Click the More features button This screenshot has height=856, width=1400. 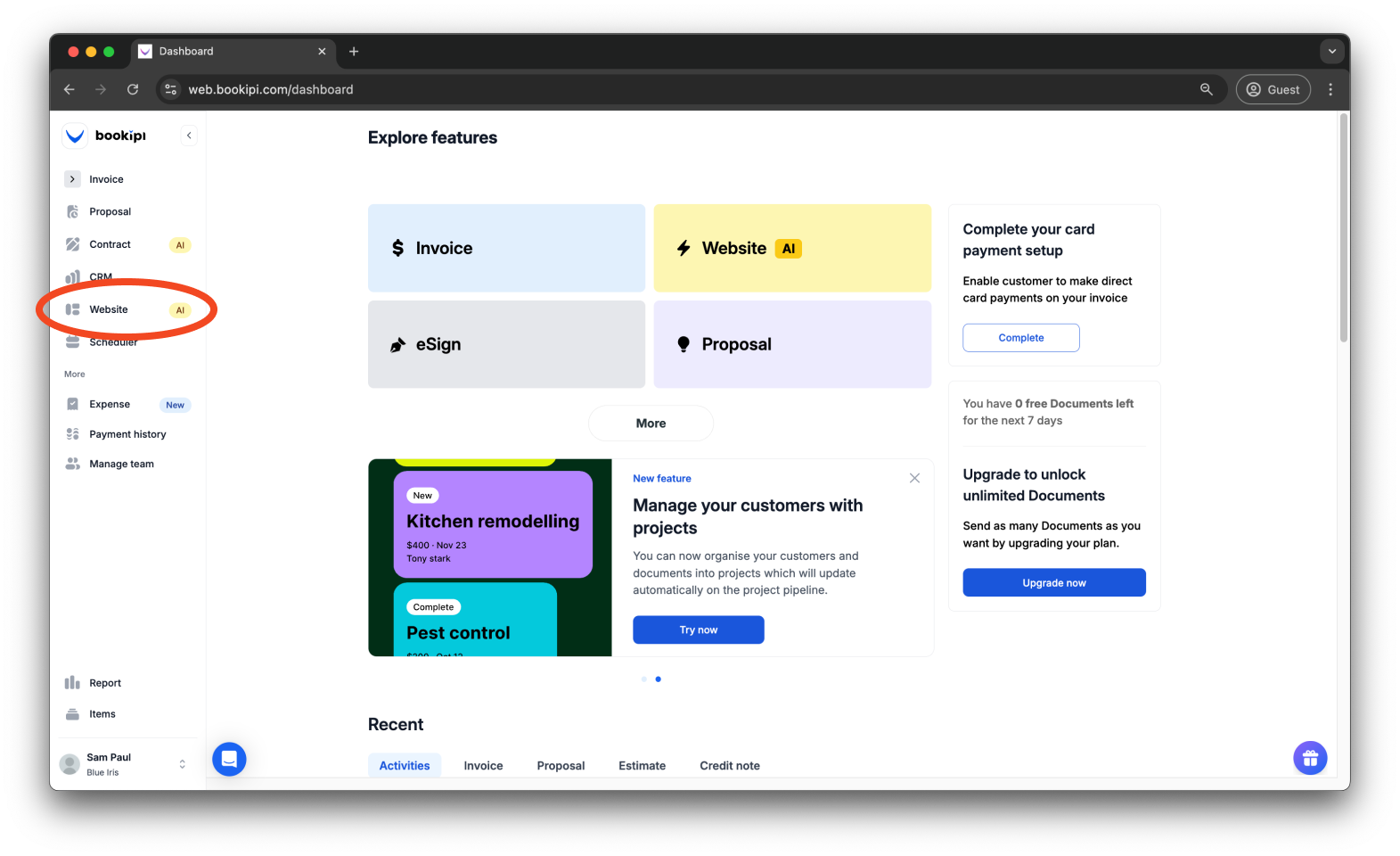coord(651,424)
